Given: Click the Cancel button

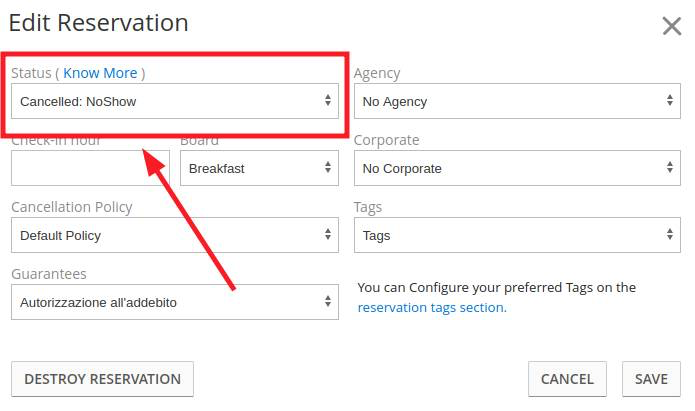Looking at the screenshot, I should coord(567,379).
